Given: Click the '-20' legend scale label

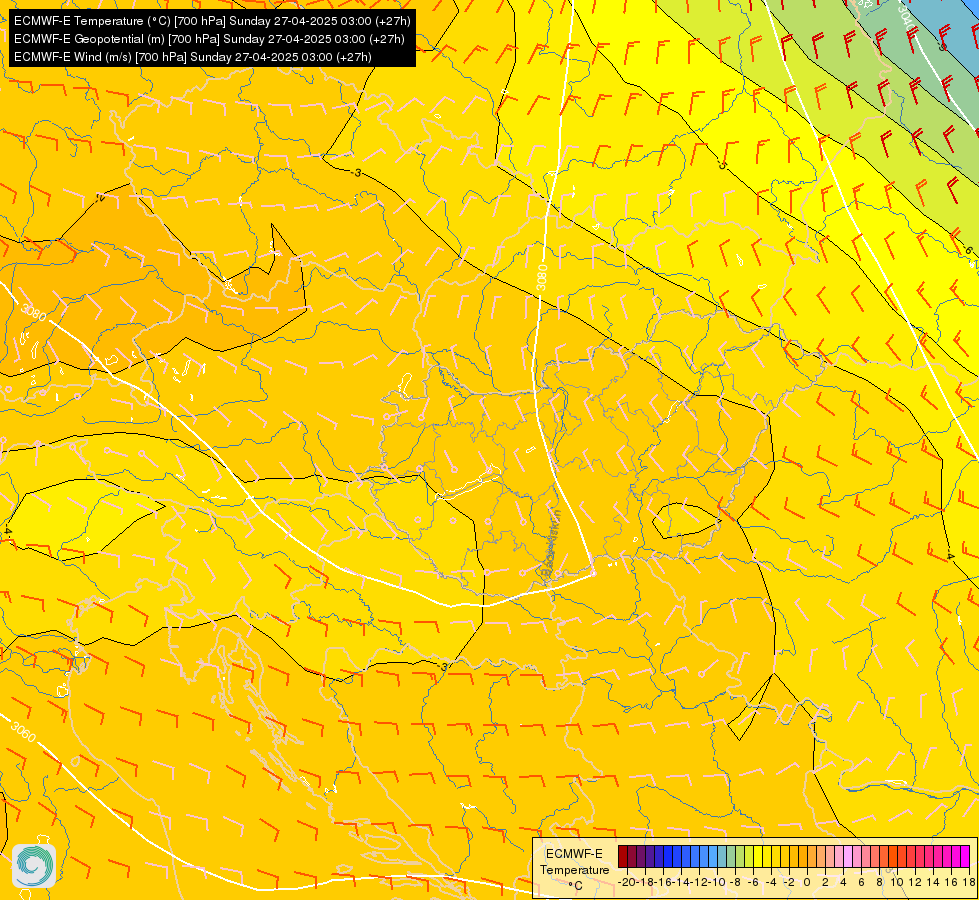Looking at the screenshot, I should coord(627,883).
